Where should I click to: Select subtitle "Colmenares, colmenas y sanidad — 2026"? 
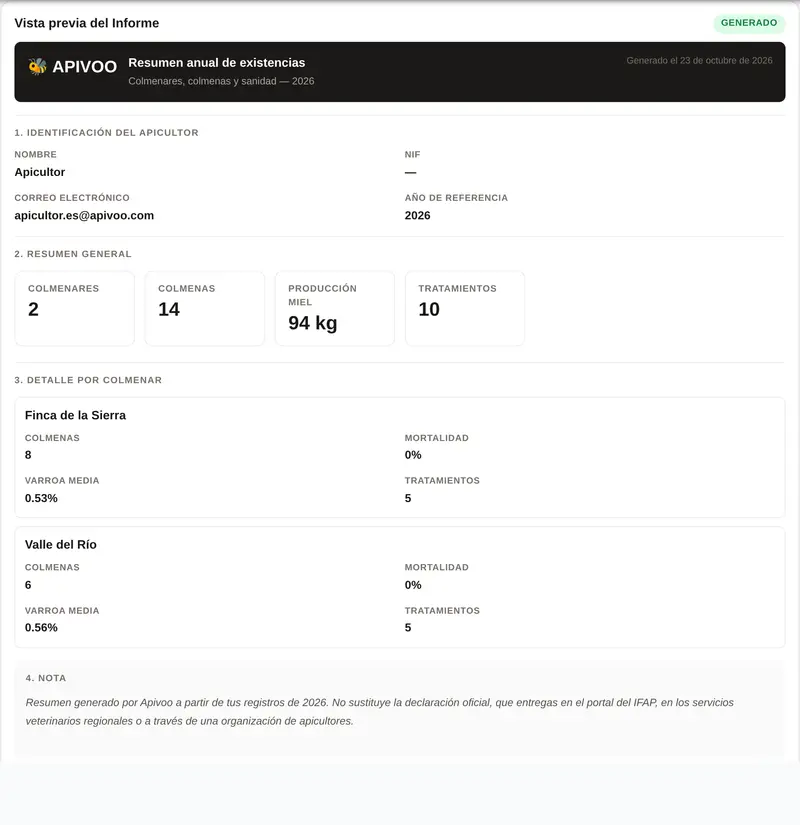click(221, 81)
